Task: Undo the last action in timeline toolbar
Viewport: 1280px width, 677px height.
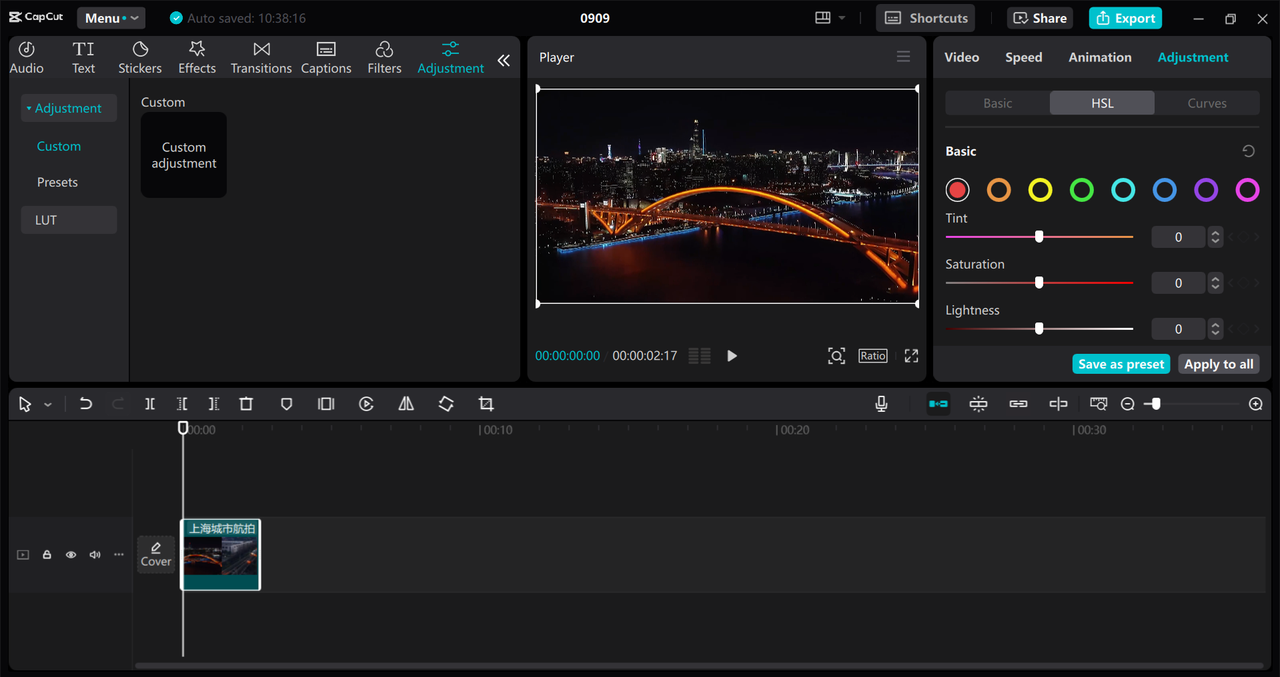Action: click(x=86, y=404)
